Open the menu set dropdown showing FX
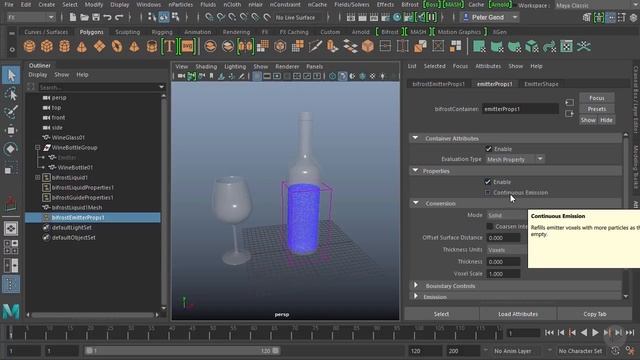The width and height of the screenshot is (640, 360). pyautogui.click(x=31, y=18)
